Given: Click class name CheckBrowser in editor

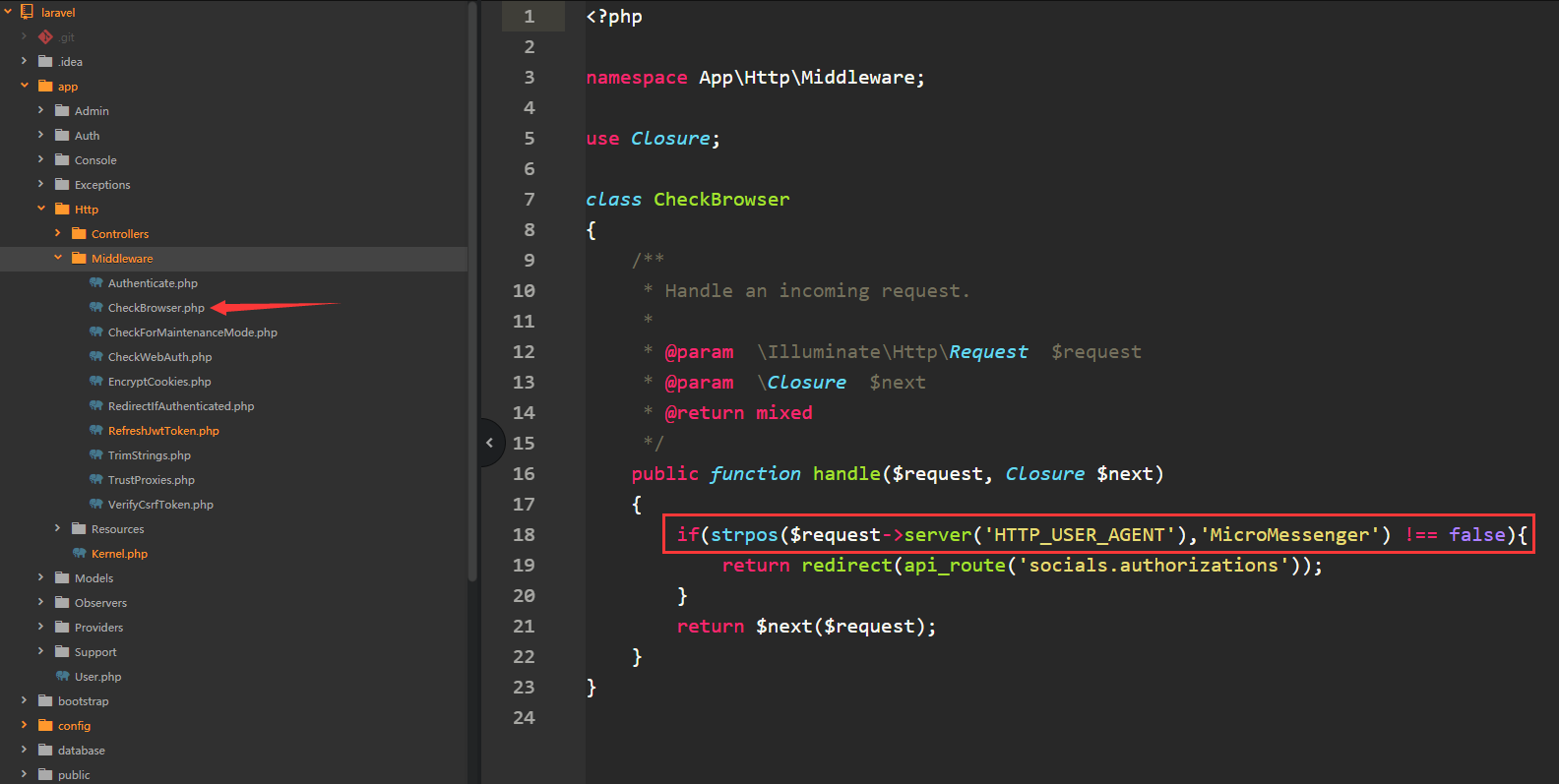Looking at the screenshot, I should tap(721, 199).
